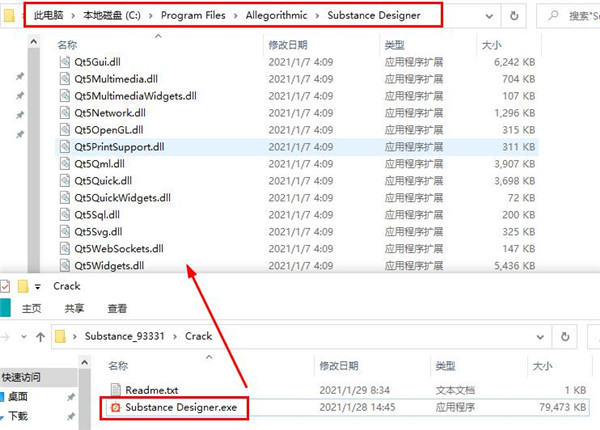Screen dimensions: 600x430
Task: Click the 79,473 KB size cell
Action: point(563,407)
